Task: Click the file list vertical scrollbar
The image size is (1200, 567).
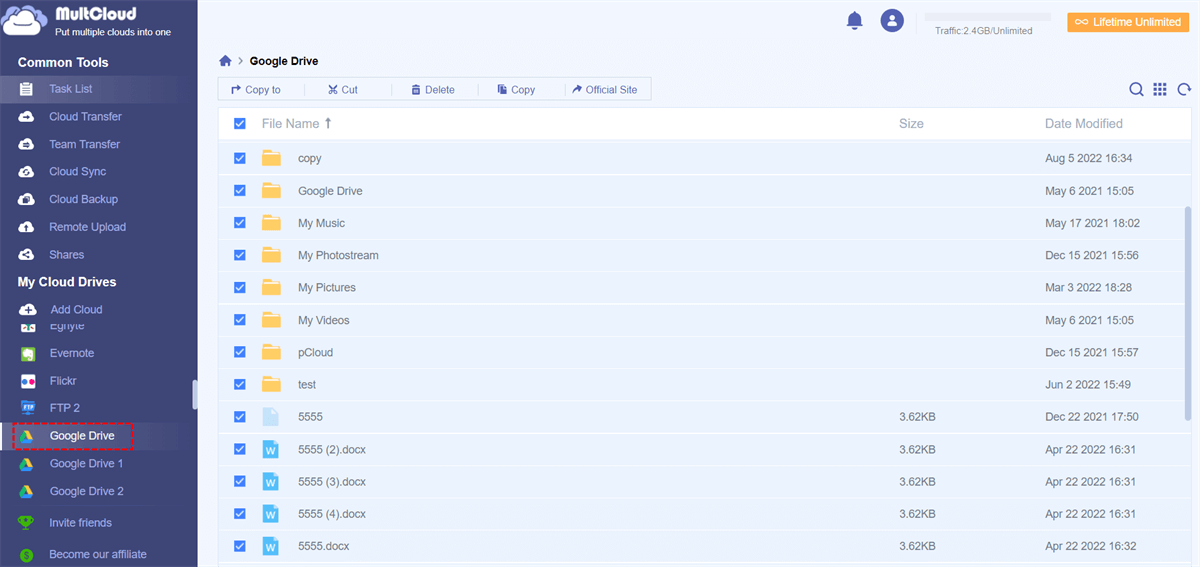Action: (1188, 313)
